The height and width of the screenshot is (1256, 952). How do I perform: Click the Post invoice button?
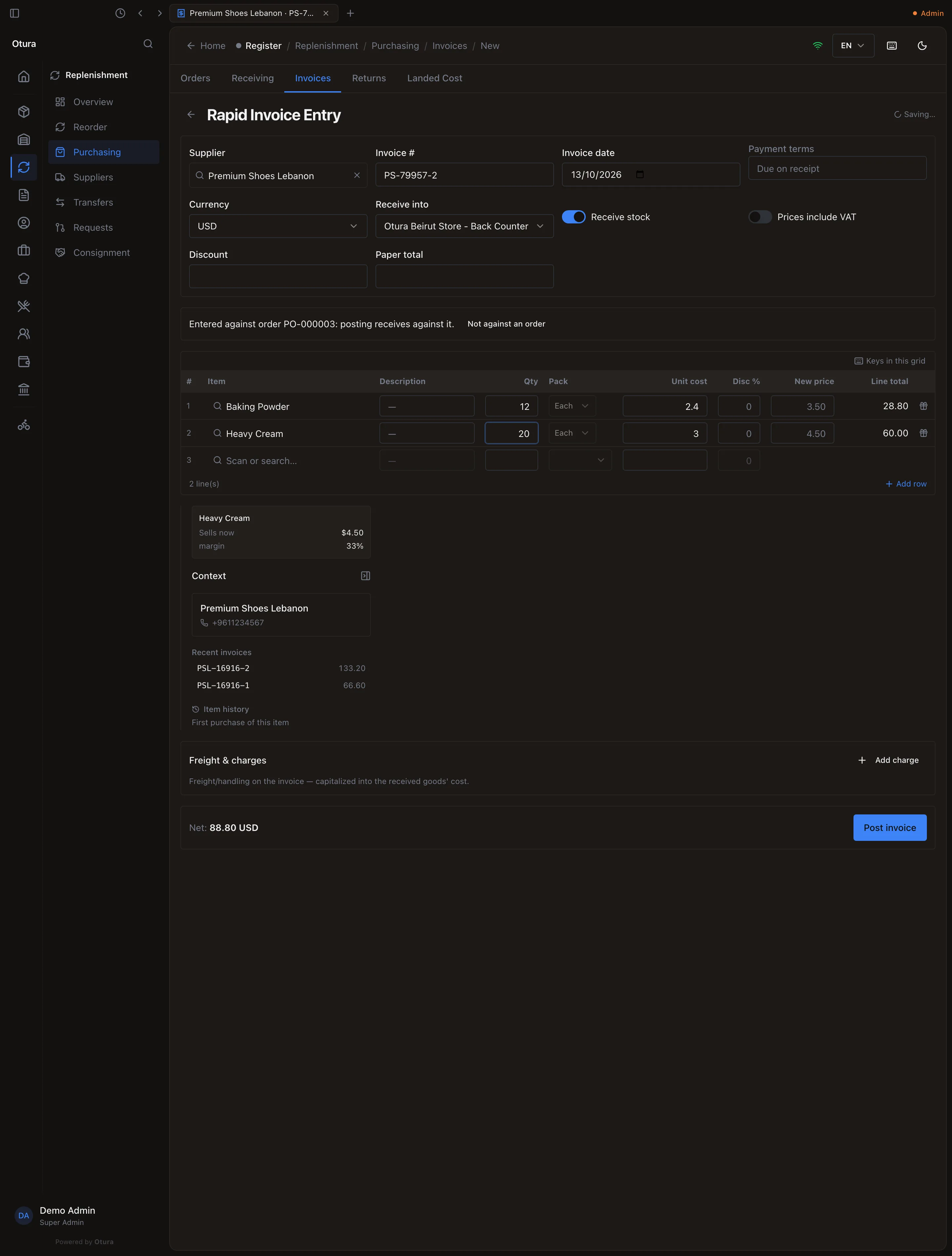[890, 828]
